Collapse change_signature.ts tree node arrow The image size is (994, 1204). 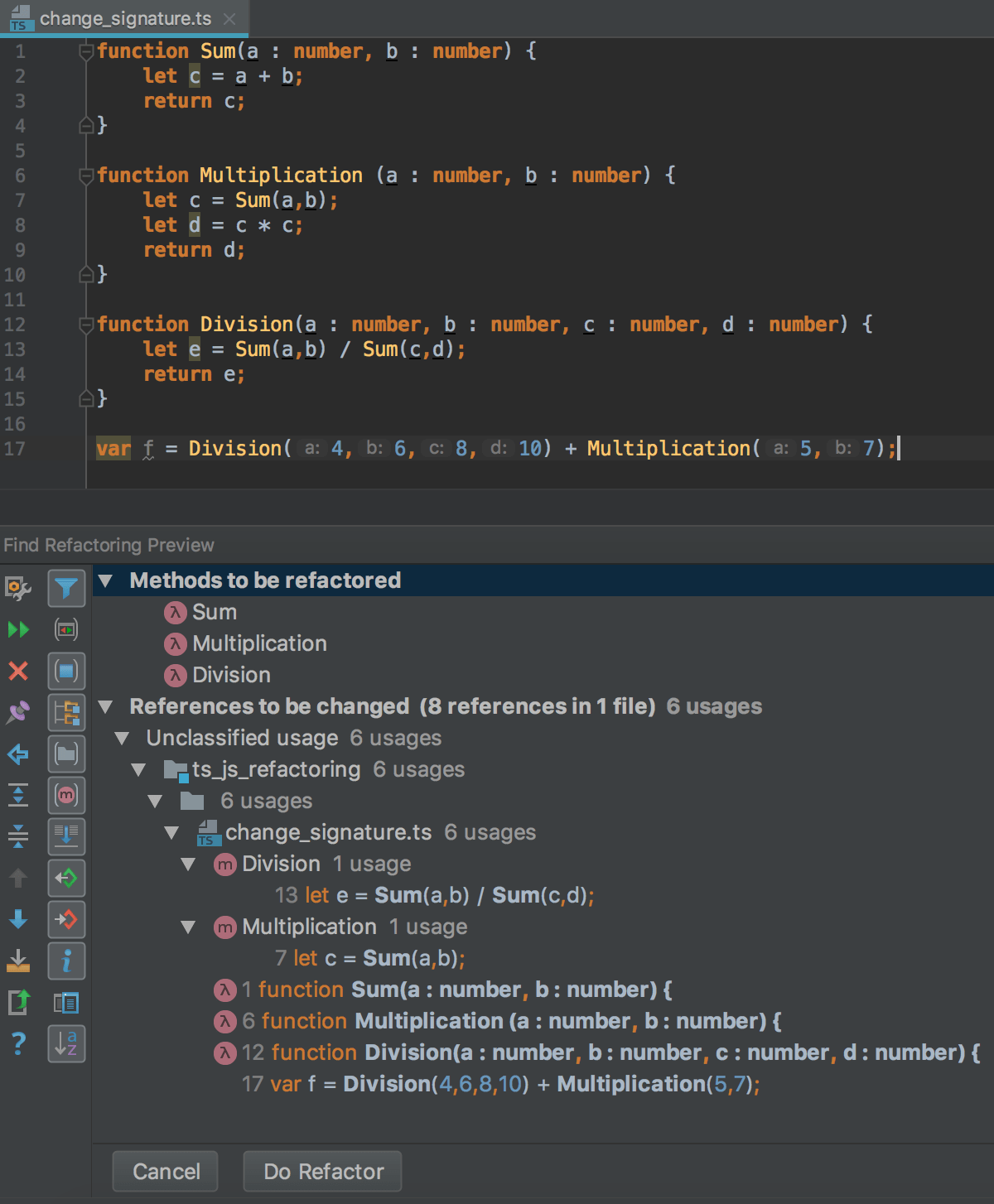tap(171, 832)
